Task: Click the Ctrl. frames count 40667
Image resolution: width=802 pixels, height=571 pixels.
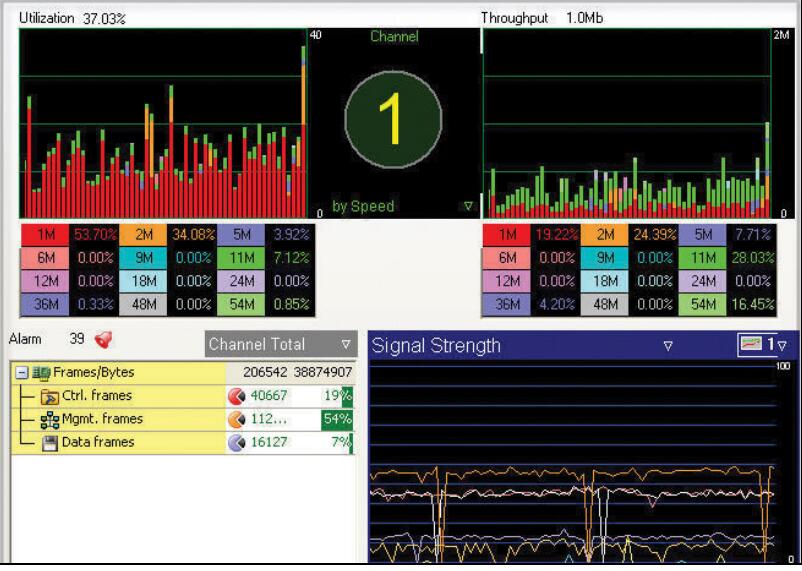Action: click(269, 396)
